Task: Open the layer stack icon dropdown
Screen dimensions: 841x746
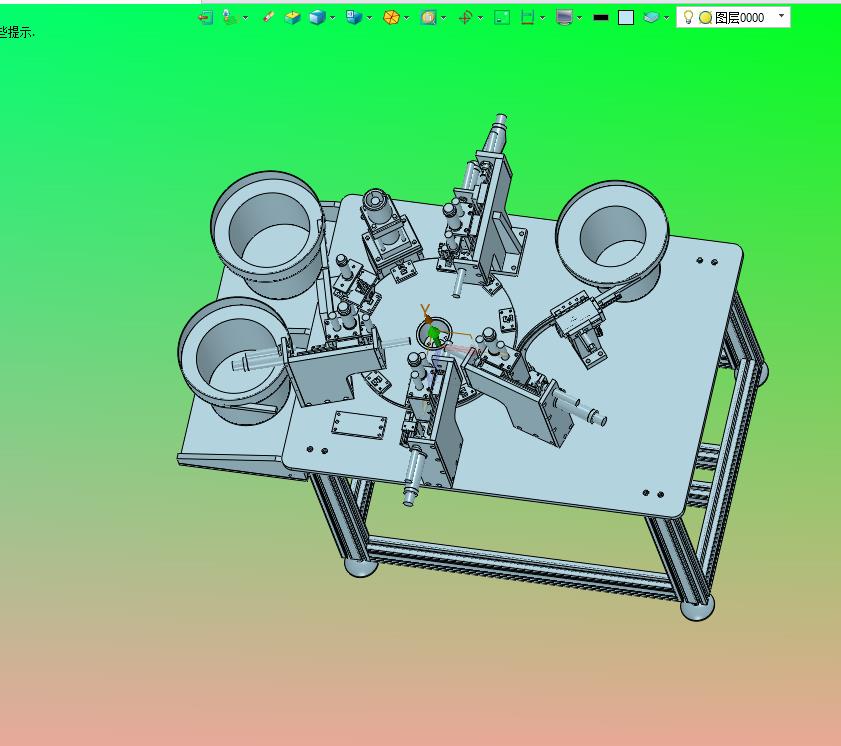Action: click(666, 18)
